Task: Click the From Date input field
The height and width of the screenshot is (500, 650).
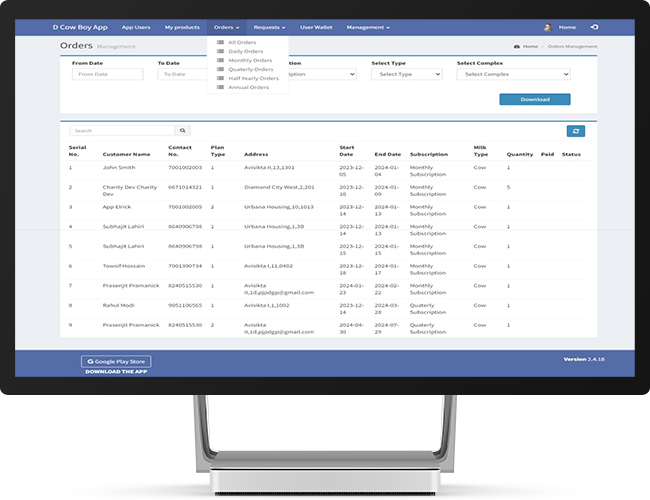Action: click(108, 74)
